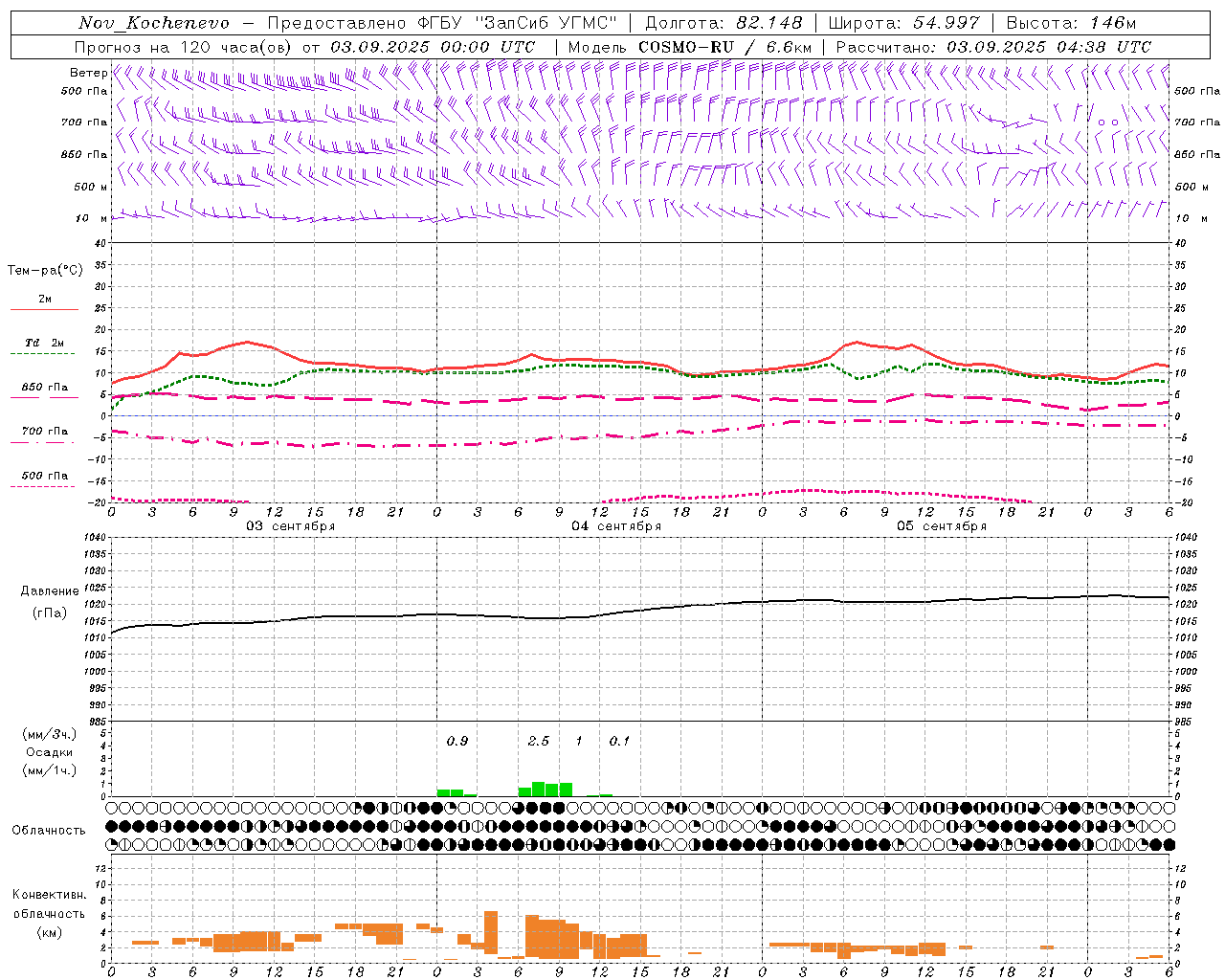Click the '05 сентября' date label
Screen dimensions: 1225x980
pos(942,526)
